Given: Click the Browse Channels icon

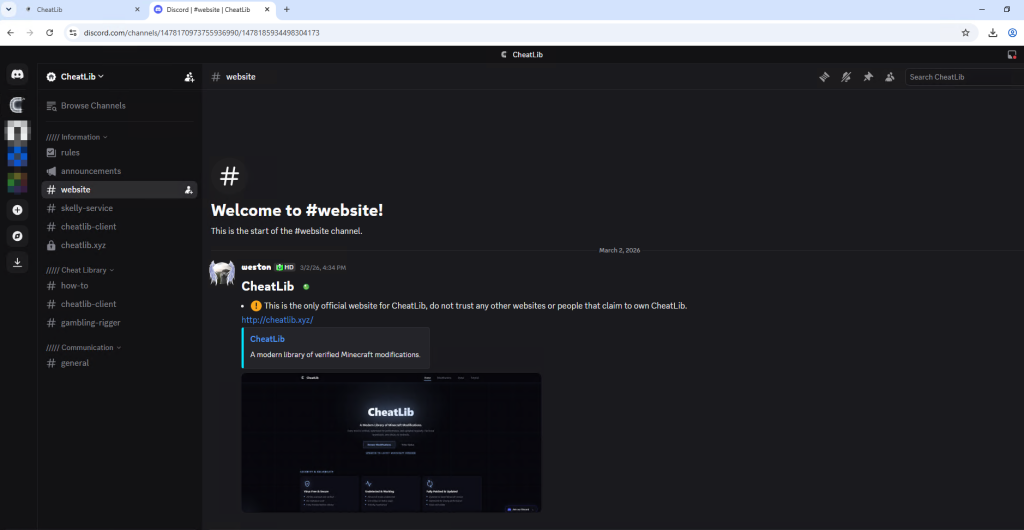Looking at the screenshot, I should pyautogui.click(x=52, y=106).
